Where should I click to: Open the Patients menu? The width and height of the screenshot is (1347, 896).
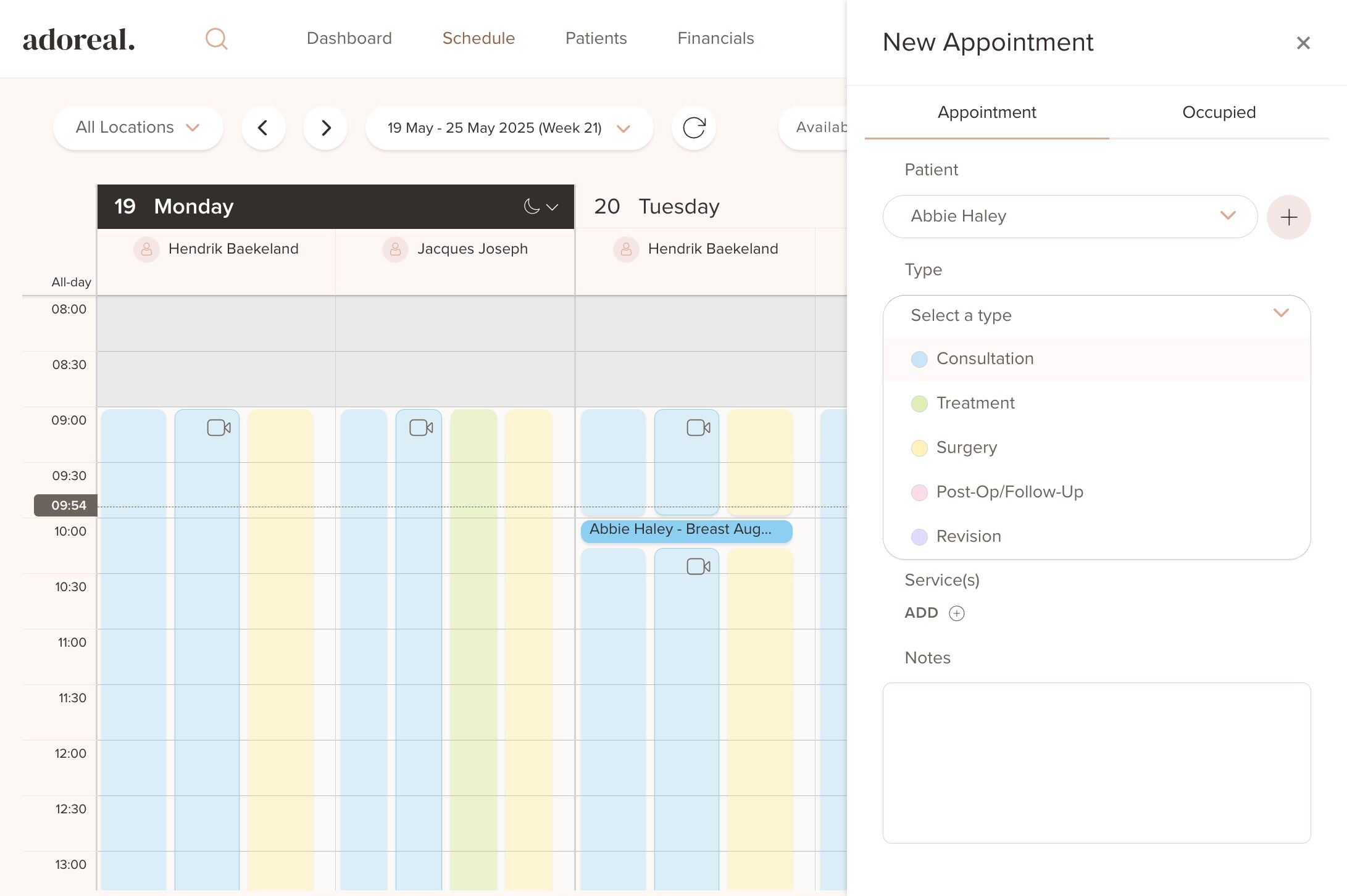point(596,38)
